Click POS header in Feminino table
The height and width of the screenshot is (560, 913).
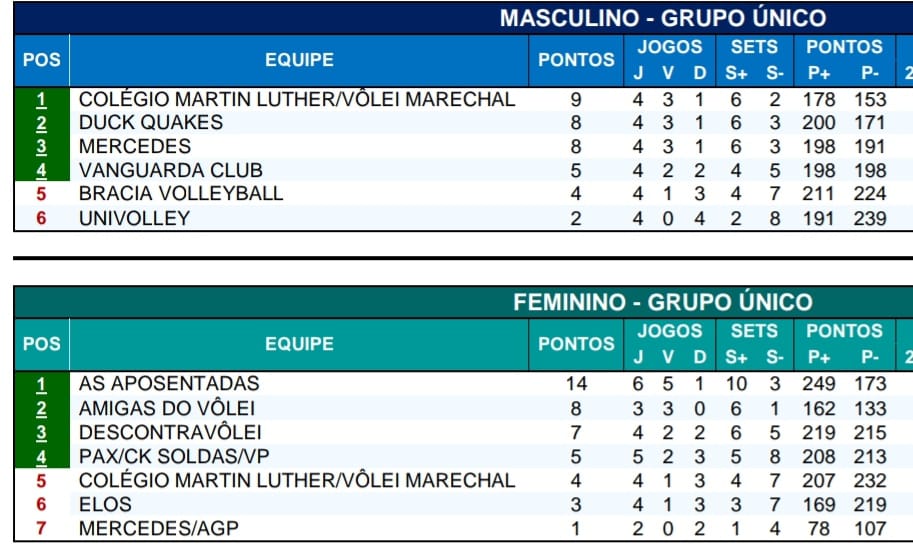pyautogui.click(x=41, y=344)
